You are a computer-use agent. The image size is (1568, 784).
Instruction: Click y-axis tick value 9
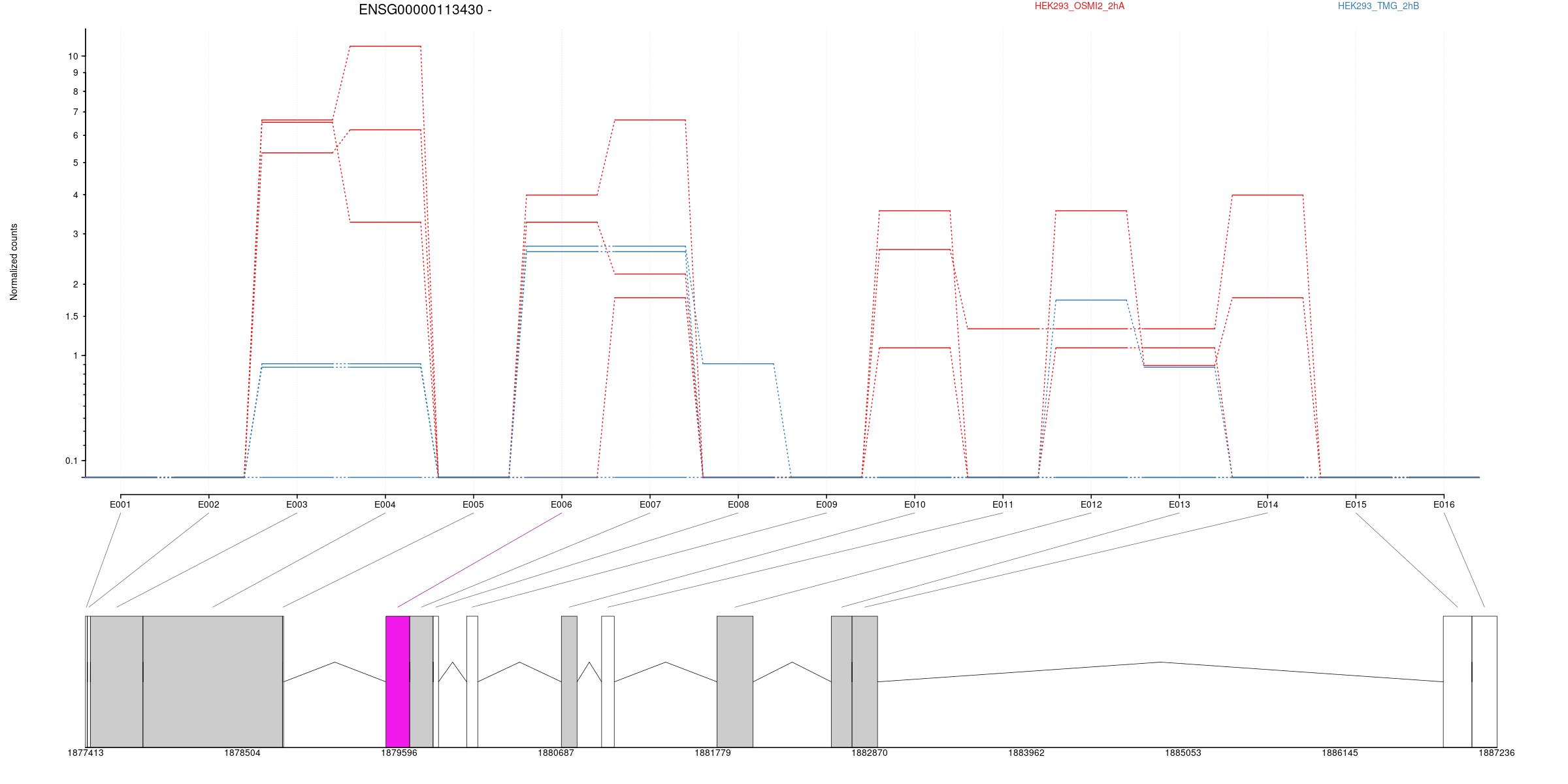75,73
